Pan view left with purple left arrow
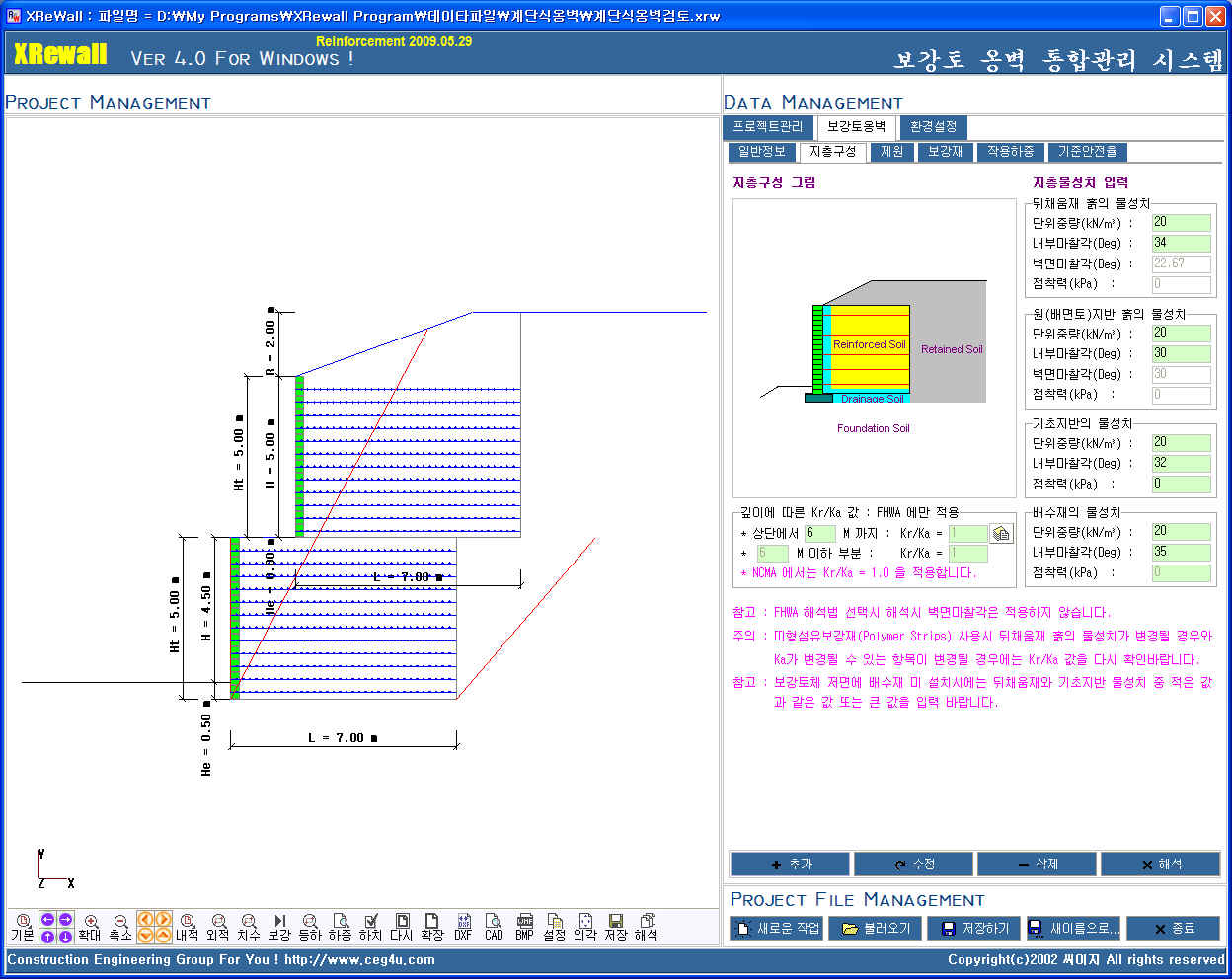1232x979 pixels. [47, 920]
